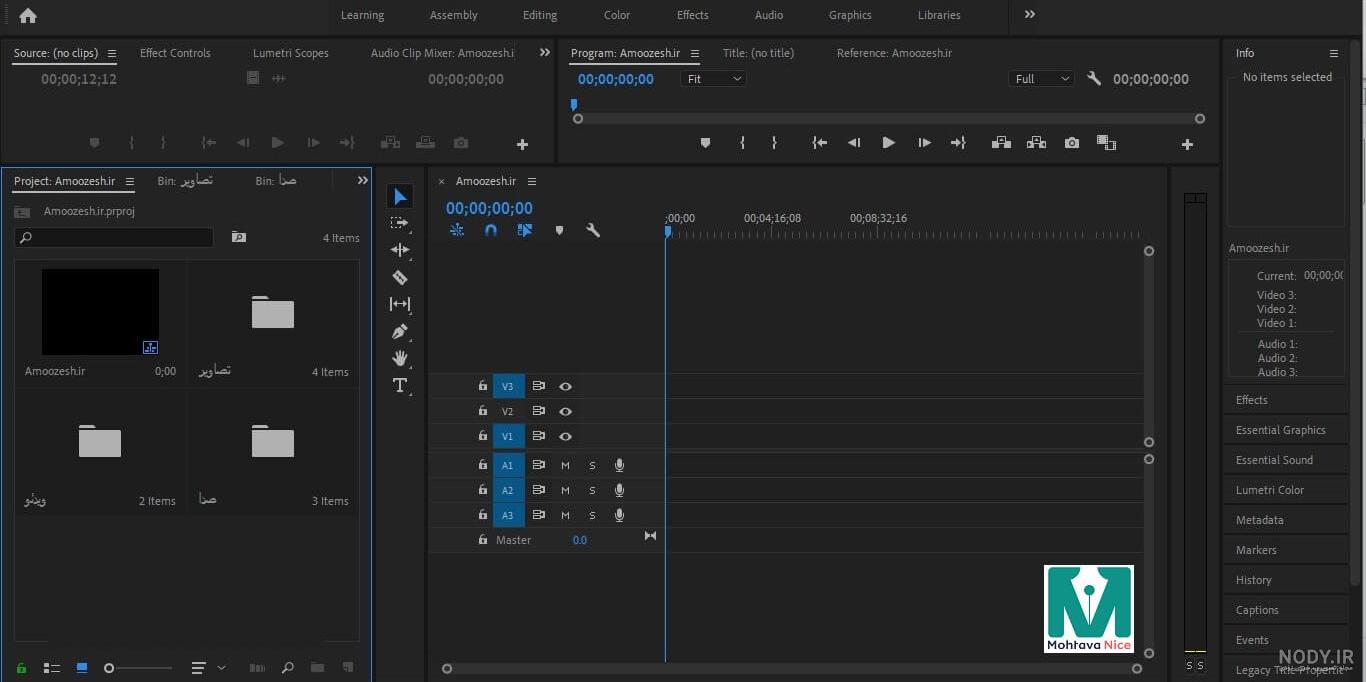Viewport: 1366px width, 682px height.
Task: Open the Lumetri Scopes tab
Action: click(x=291, y=53)
